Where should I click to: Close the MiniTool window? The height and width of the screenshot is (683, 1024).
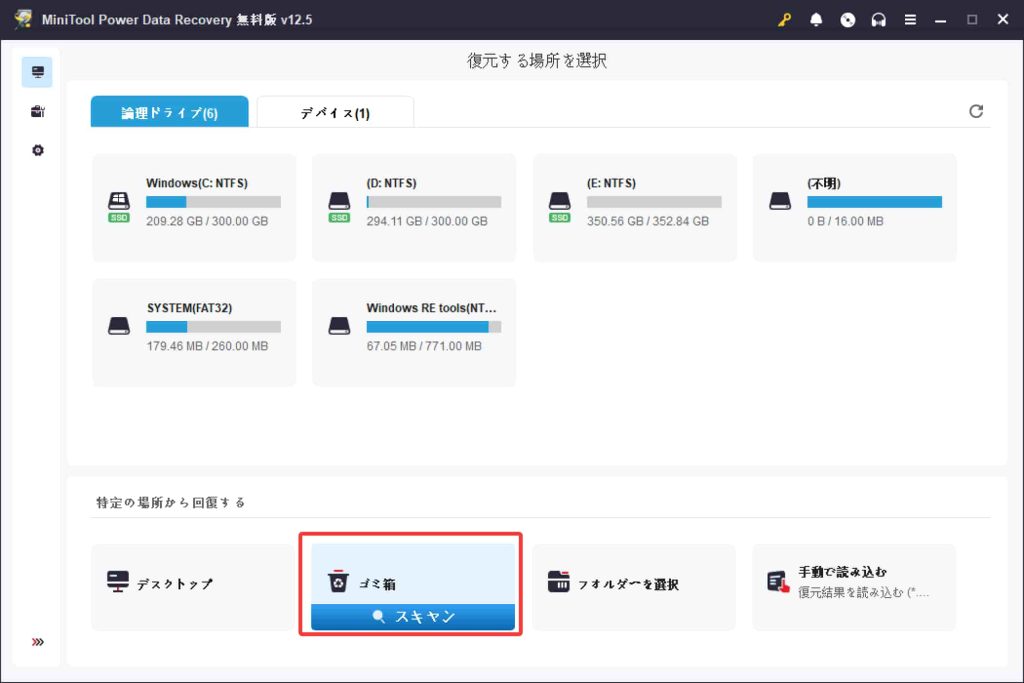(x=1003, y=20)
